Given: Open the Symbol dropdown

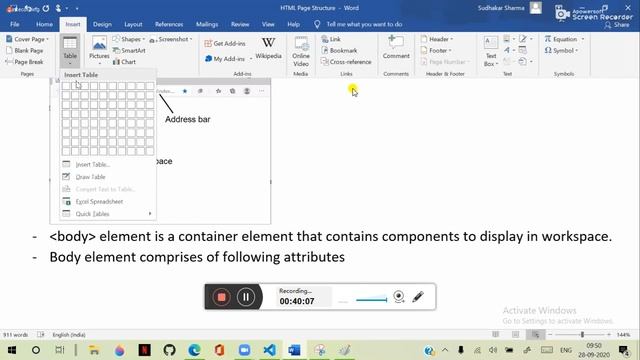Looking at the screenshot, I should (x=561, y=51).
